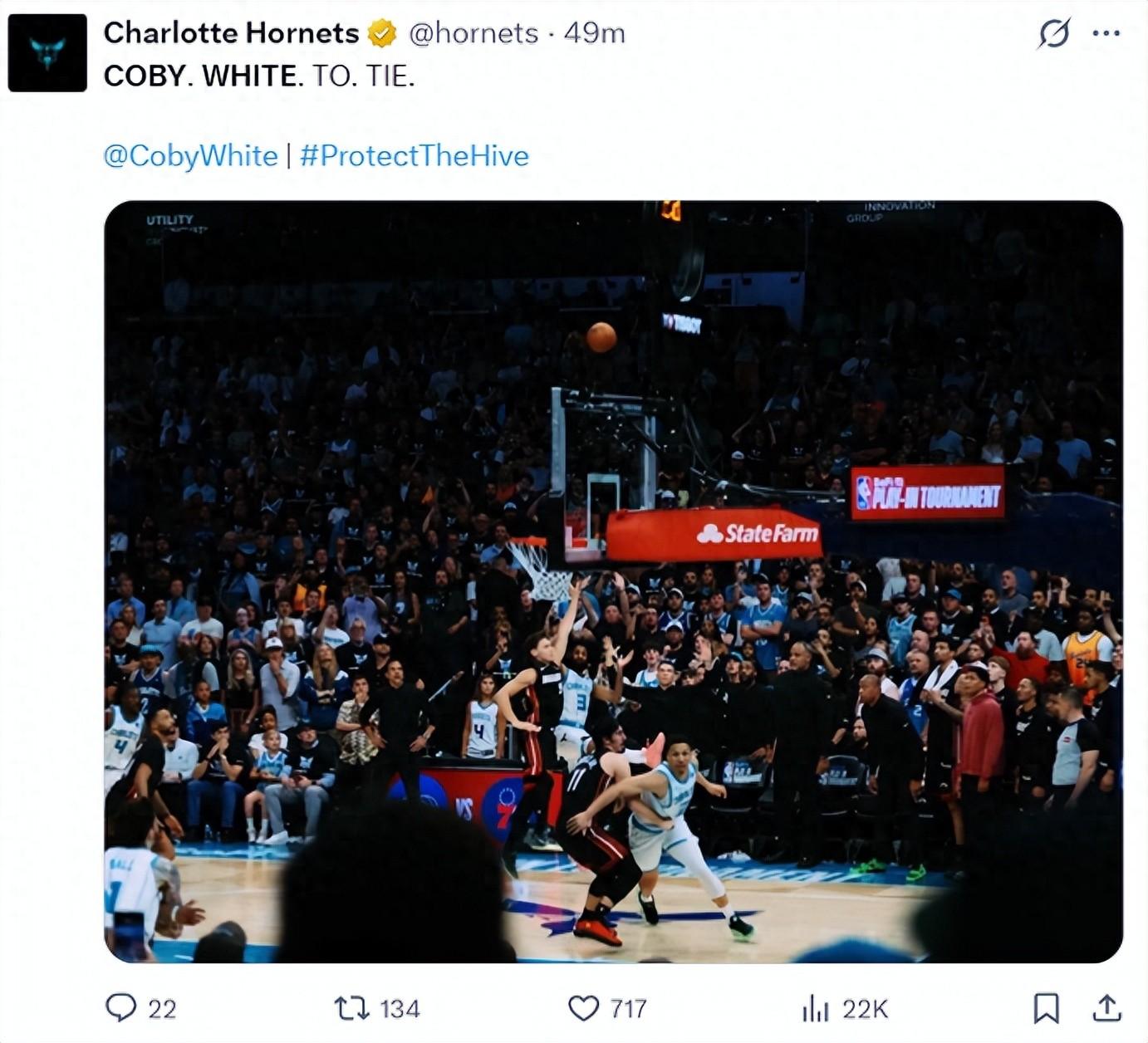This screenshot has height=1043, width=1148.
Task: Click the 134 reposts count
Action: 400,1009
